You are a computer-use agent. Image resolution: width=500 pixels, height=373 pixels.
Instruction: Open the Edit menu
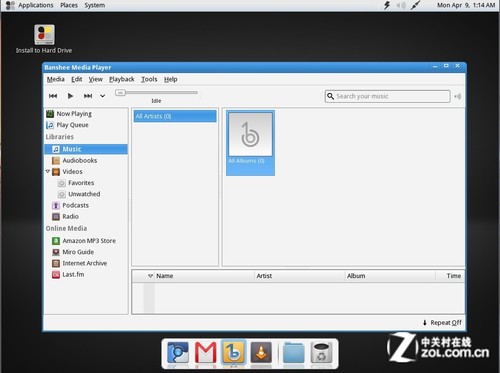tap(77, 79)
